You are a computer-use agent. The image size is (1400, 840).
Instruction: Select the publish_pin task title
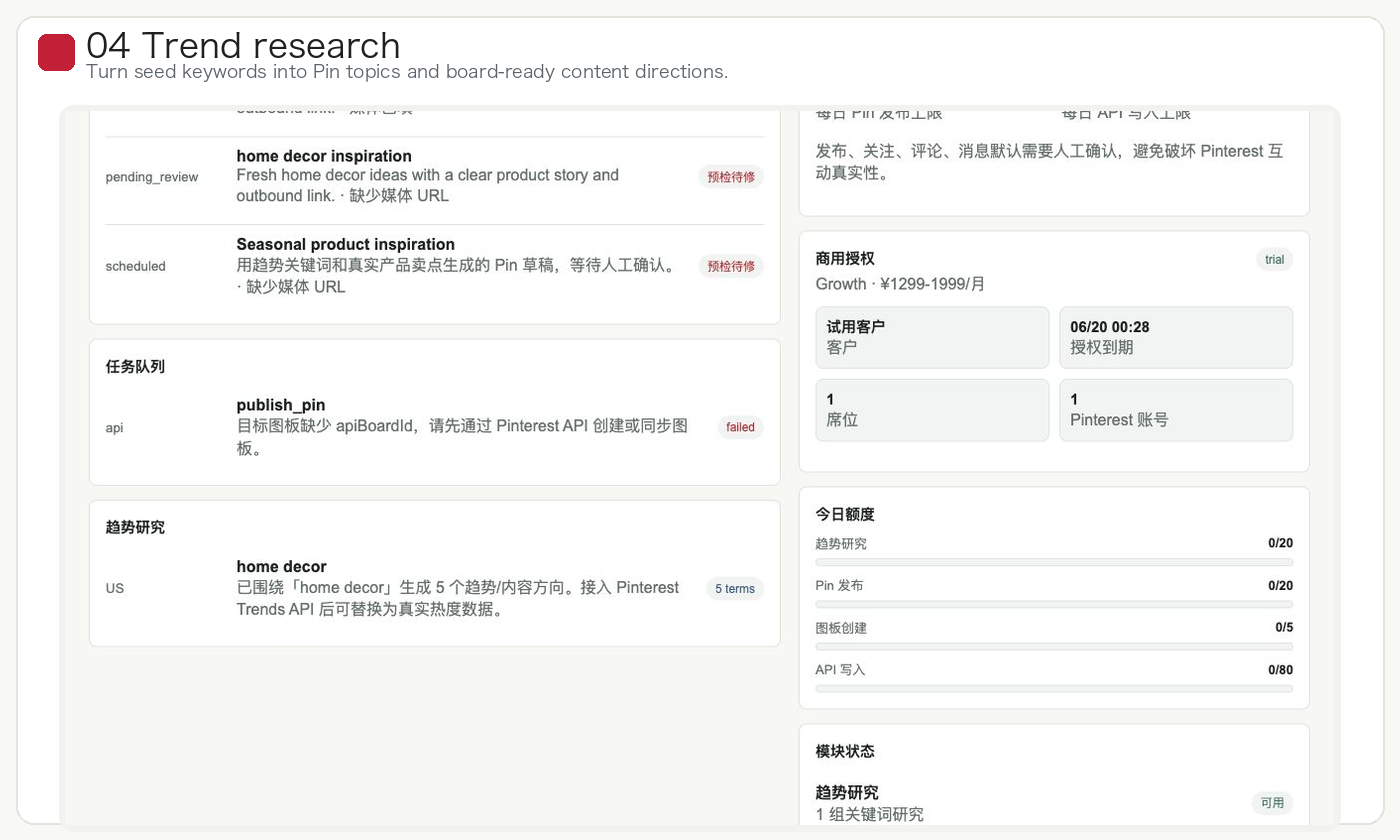[281, 405]
